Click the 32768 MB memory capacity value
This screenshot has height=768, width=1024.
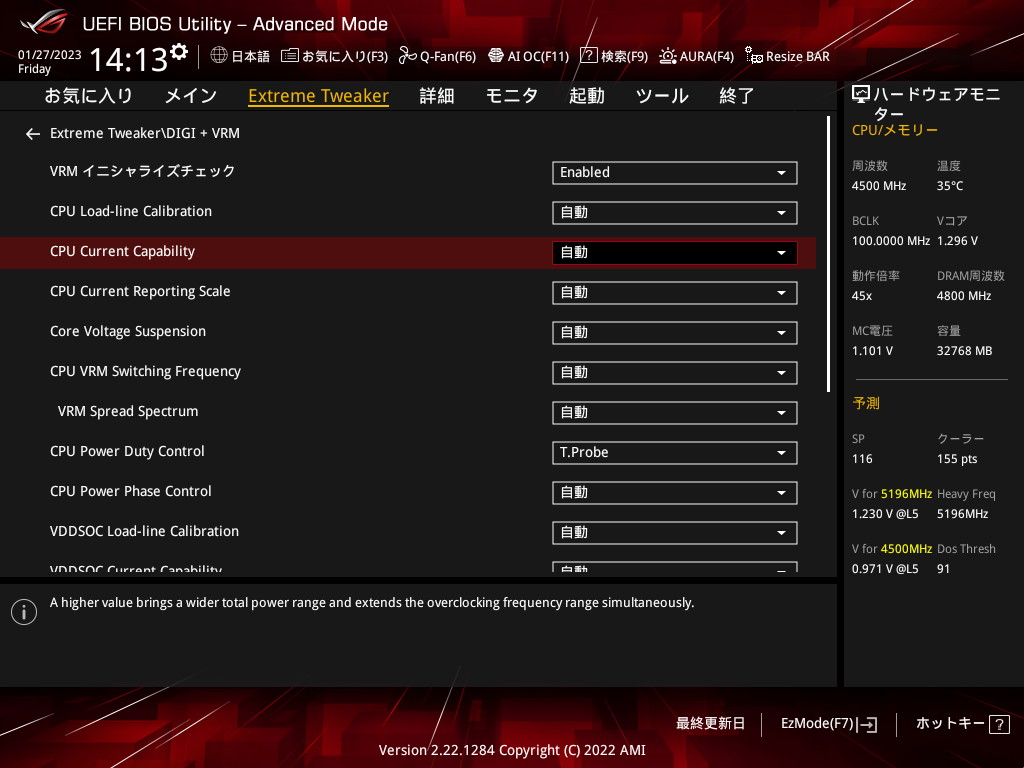click(965, 351)
